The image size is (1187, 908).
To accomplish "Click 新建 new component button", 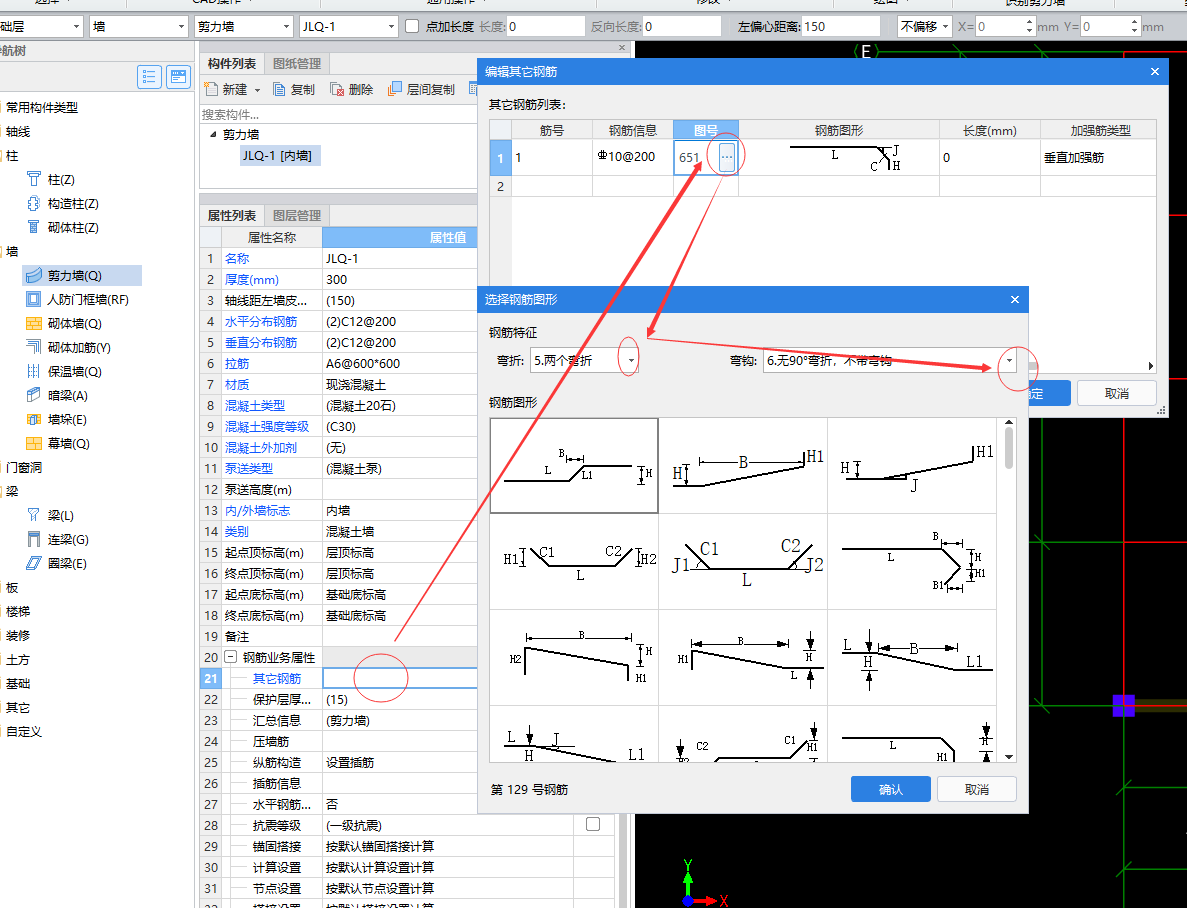I will click(x=227, y=89).
